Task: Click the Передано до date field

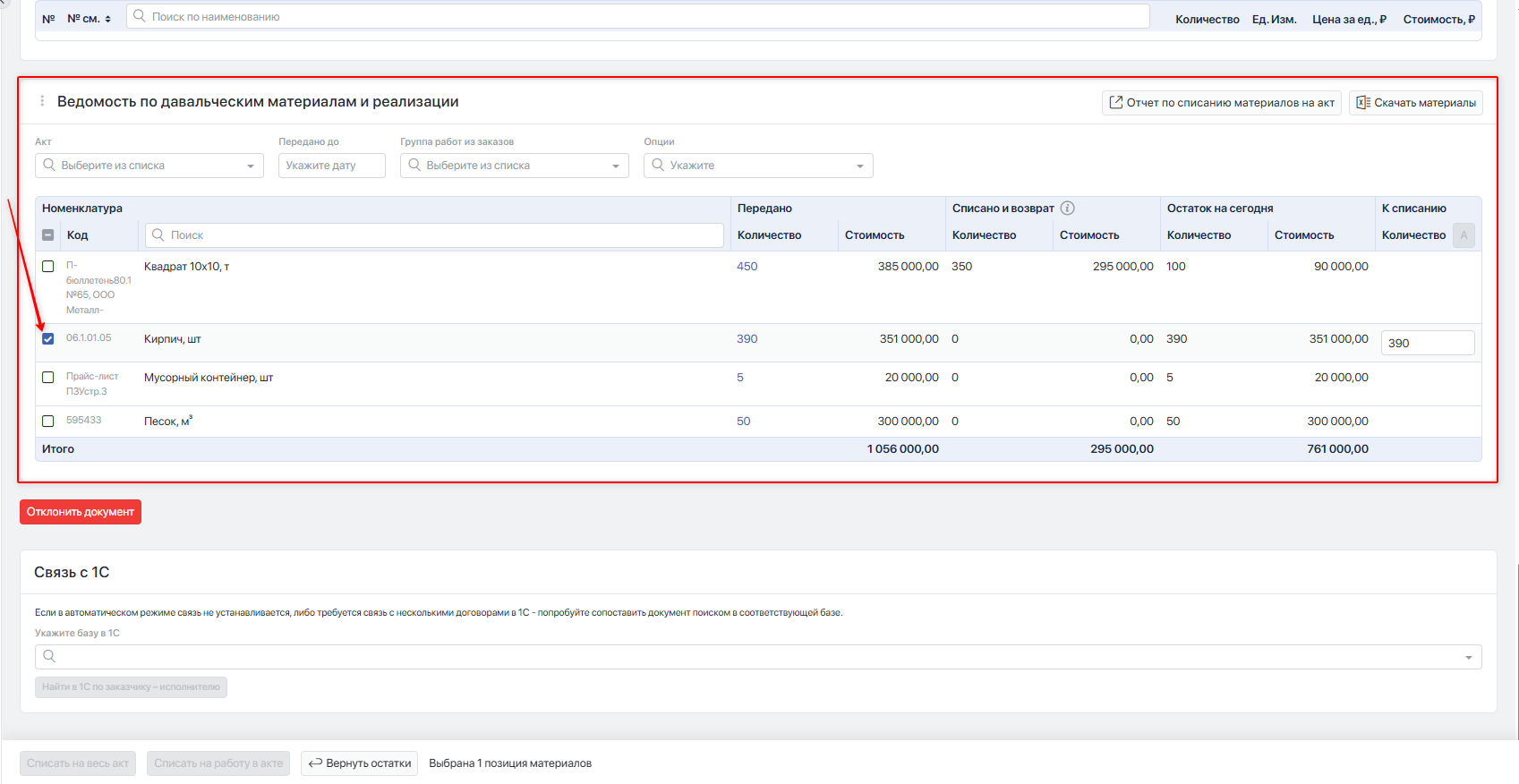Action: 332,166
